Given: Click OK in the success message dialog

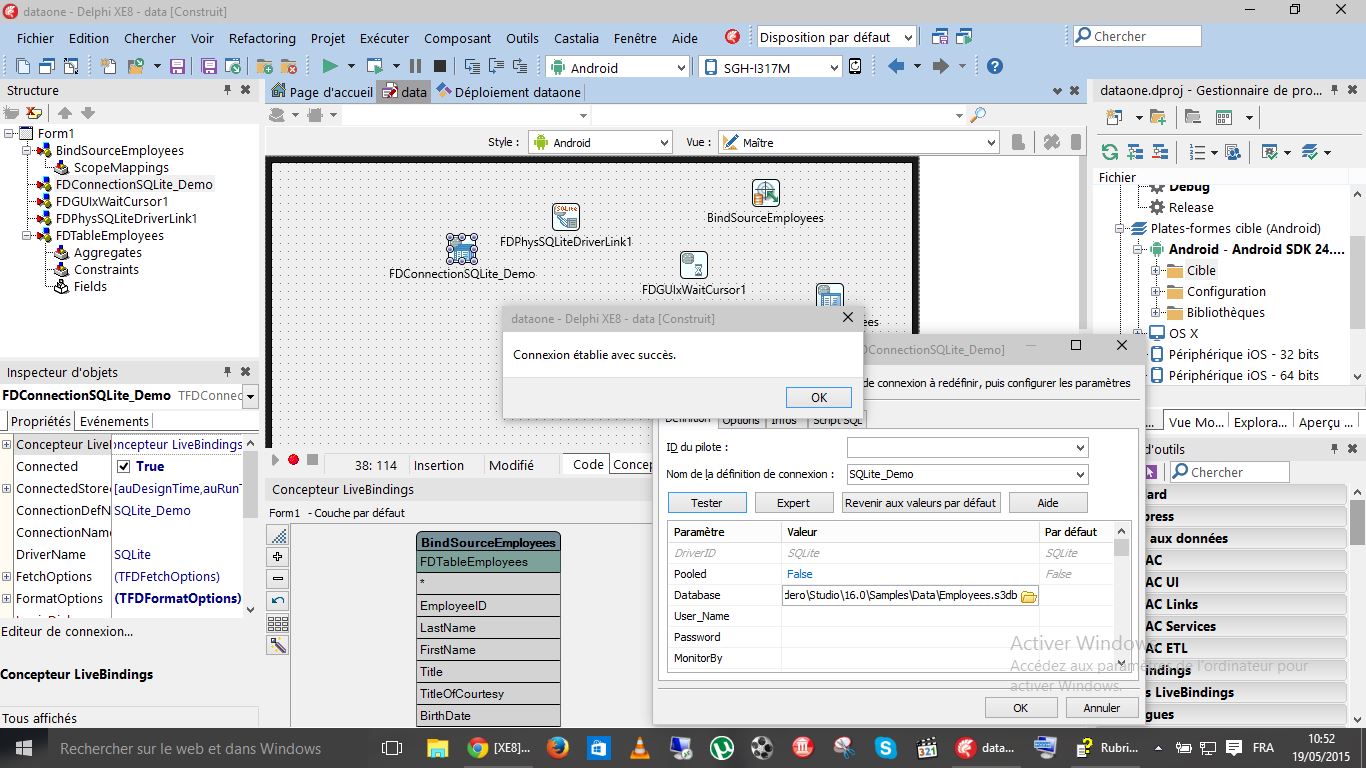Looking at the screenshot, I should coord(818,397).
